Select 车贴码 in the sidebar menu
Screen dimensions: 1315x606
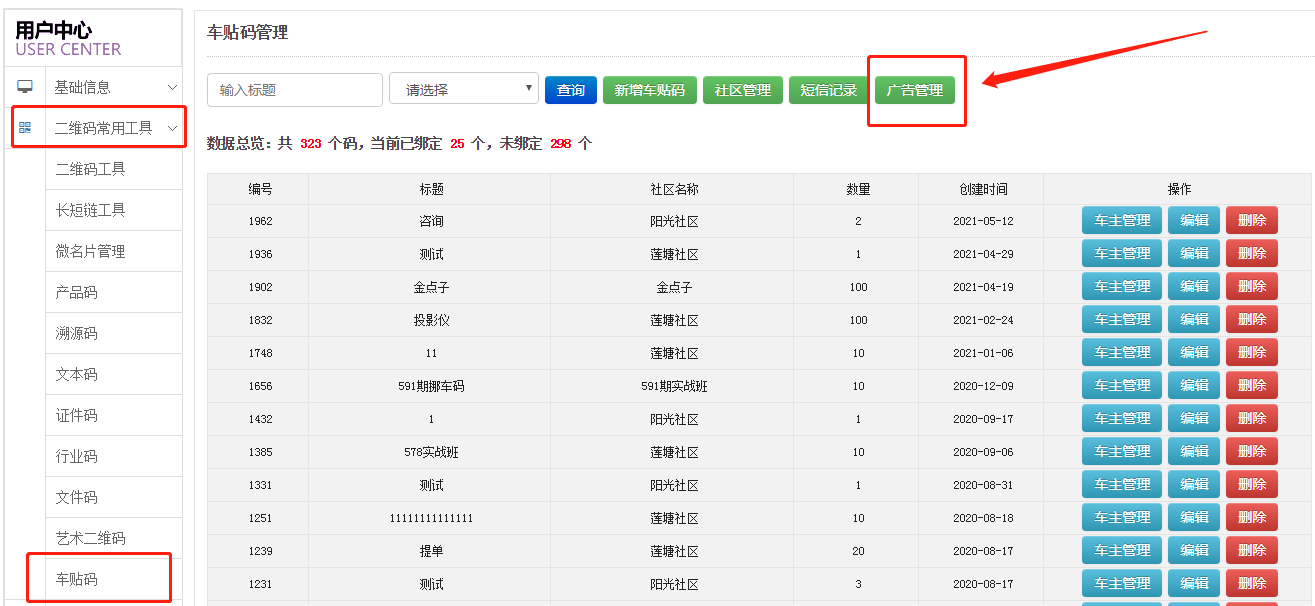click(77, 579)
